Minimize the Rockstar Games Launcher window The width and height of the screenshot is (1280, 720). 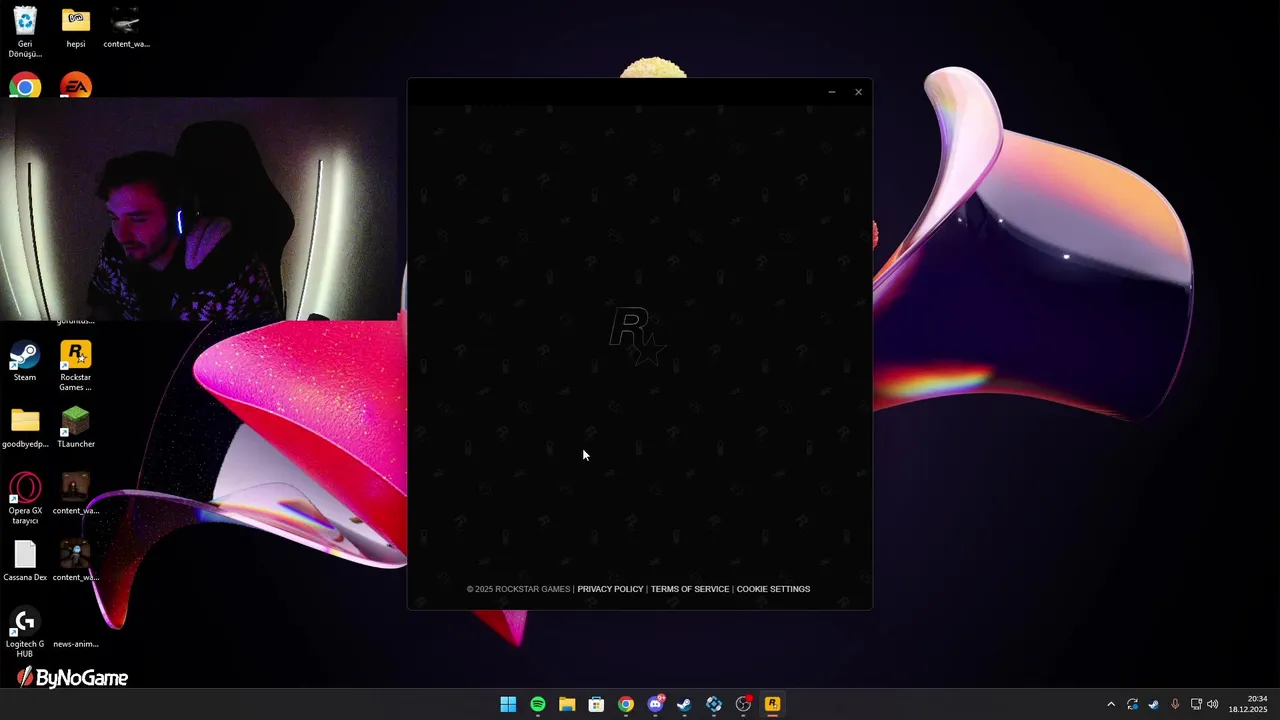[831, 92]
